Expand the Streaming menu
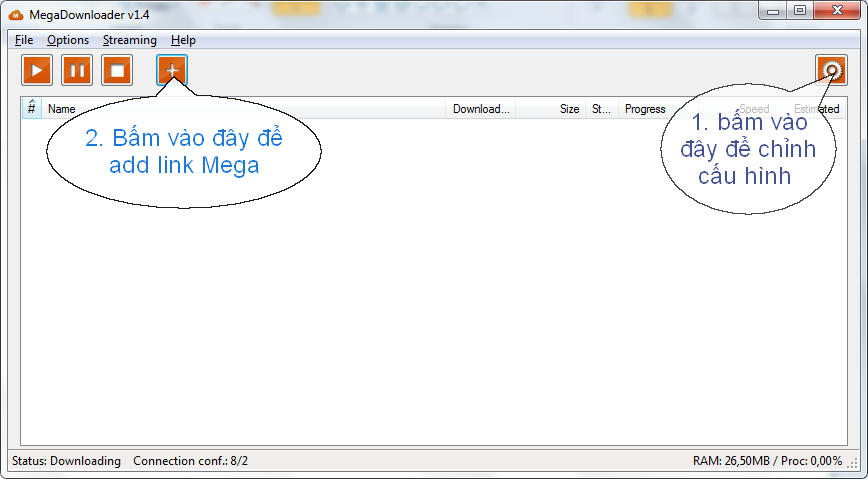This screenshot has height=479, width=868. point(129,40)
